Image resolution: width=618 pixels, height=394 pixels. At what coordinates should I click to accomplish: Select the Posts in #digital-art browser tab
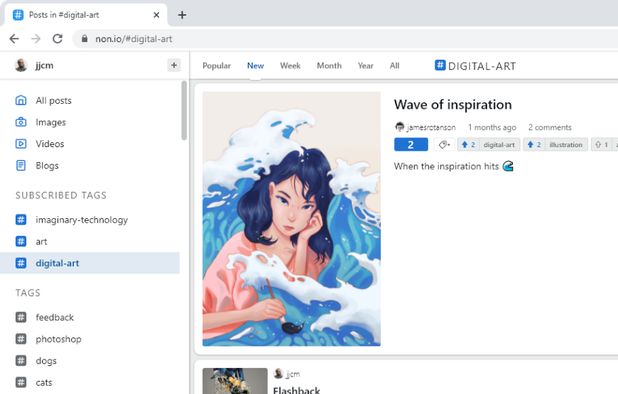pos(85,15)
